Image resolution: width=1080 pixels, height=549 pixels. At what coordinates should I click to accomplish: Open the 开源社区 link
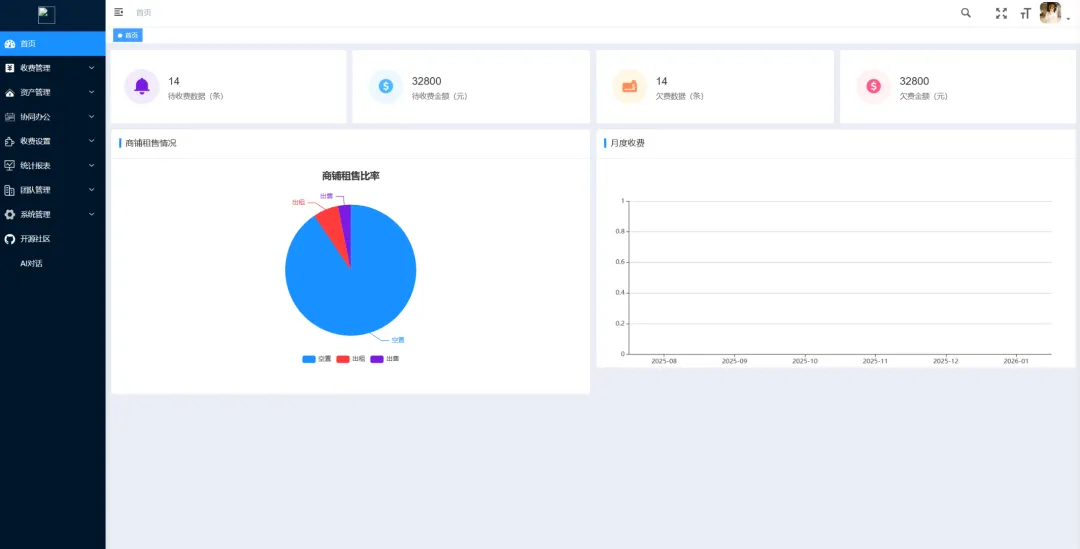click(35, 239)
